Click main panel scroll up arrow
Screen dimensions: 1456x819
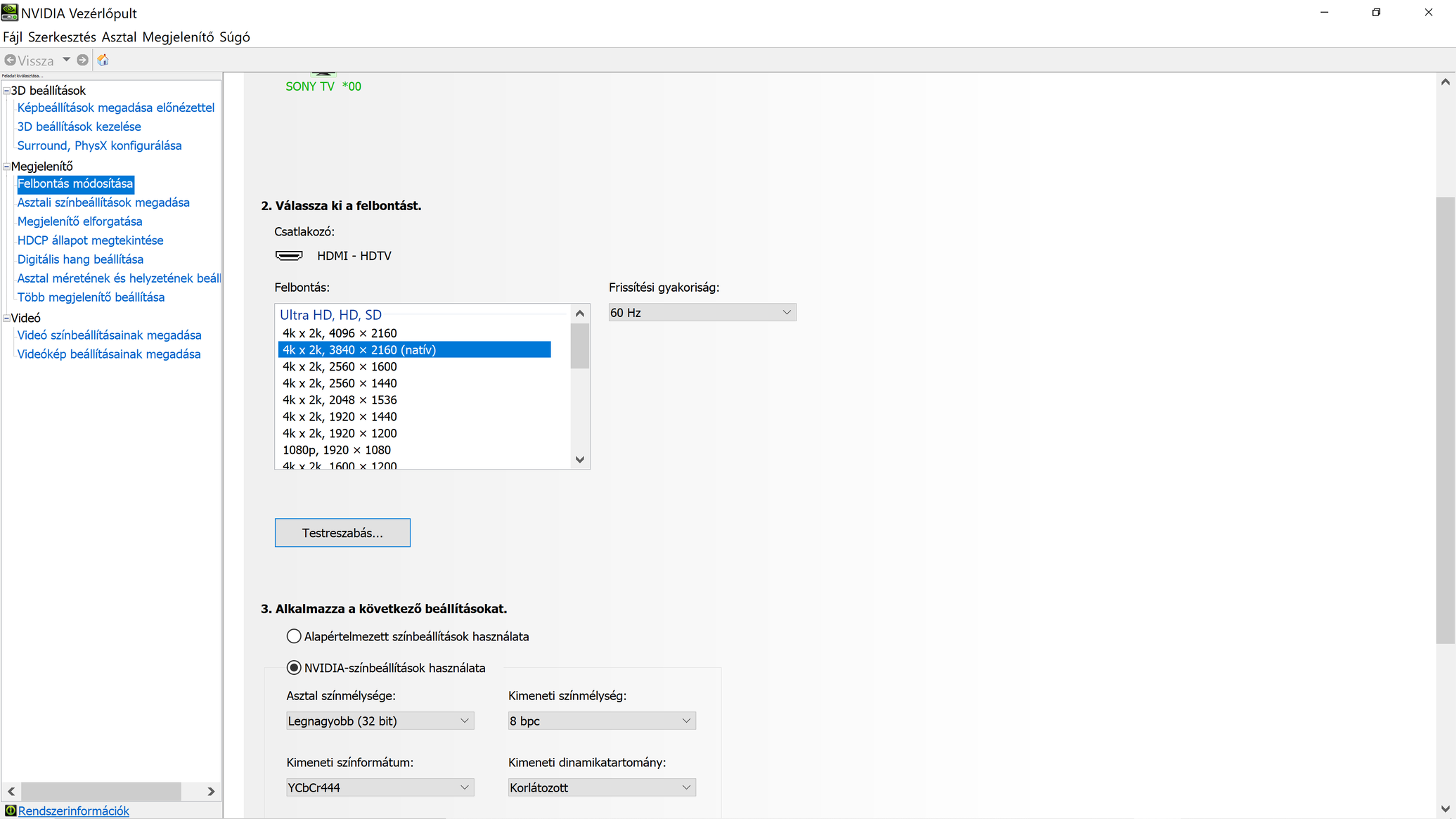(x=1445, y=82)
